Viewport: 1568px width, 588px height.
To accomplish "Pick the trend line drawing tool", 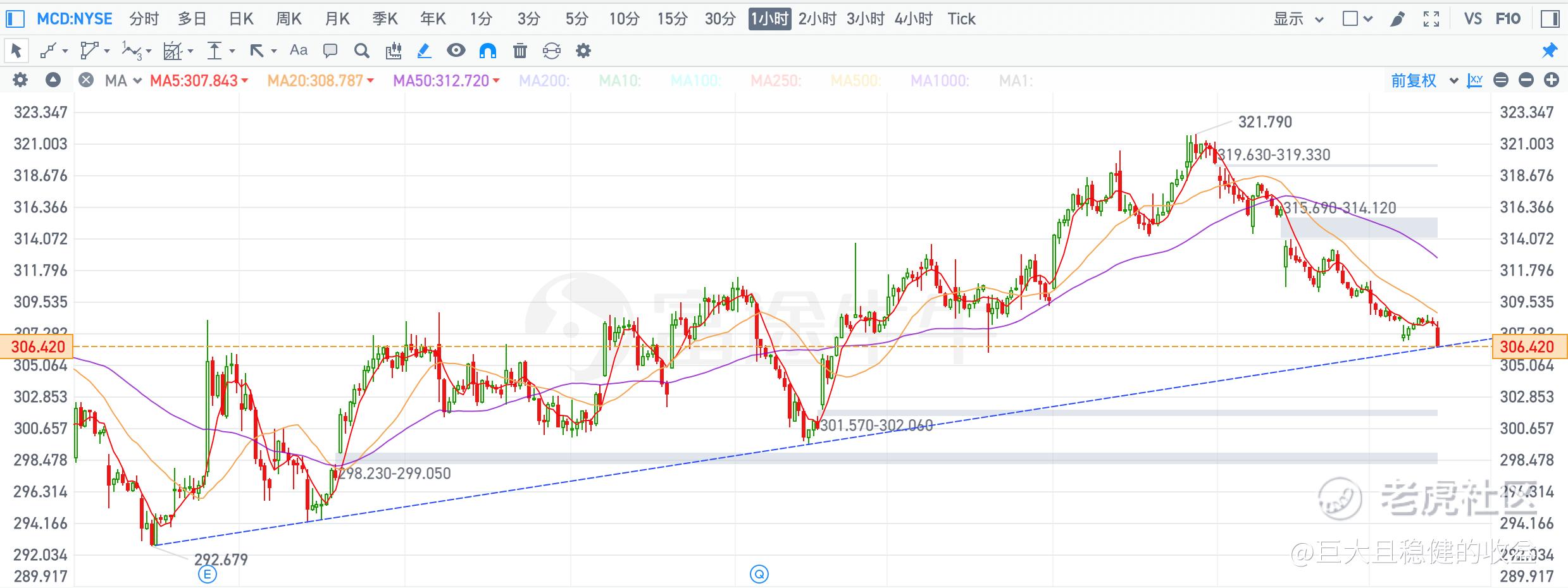I will 48,51.
